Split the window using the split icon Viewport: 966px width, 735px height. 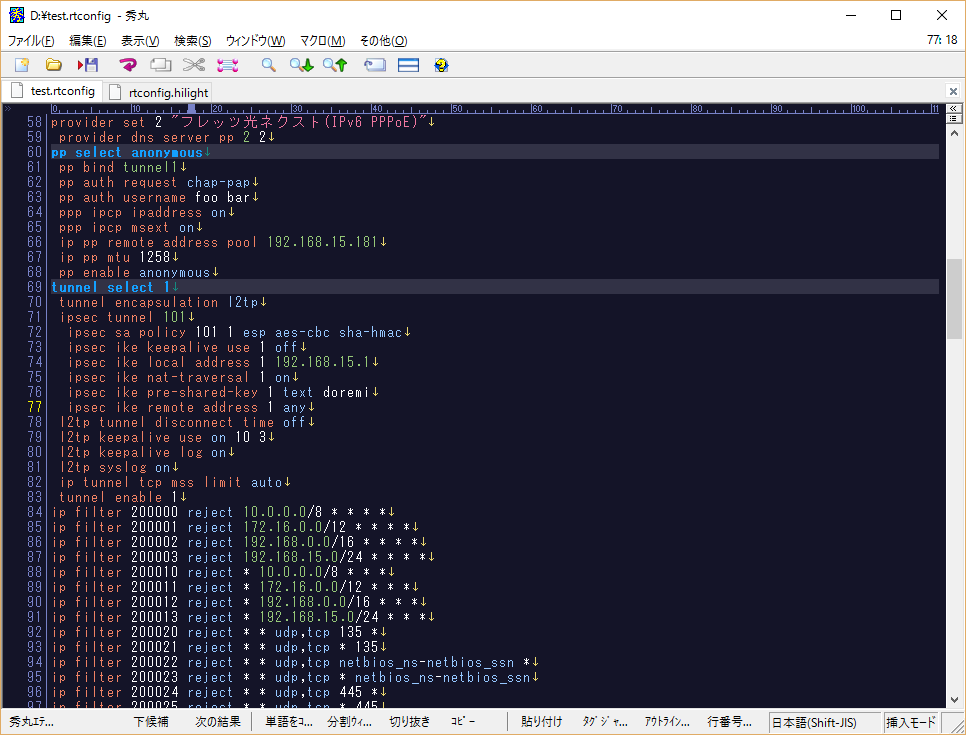coord(408,65)
